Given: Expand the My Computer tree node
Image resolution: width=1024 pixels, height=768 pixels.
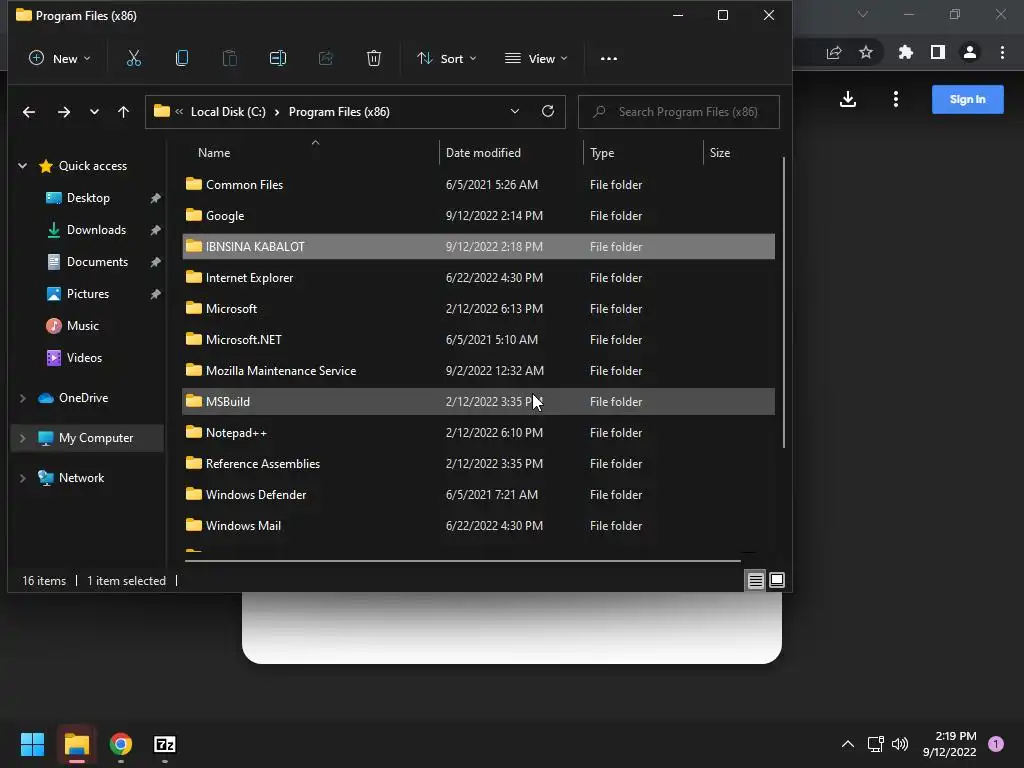Looking at the screenshot, I should (x=22, y=438).
